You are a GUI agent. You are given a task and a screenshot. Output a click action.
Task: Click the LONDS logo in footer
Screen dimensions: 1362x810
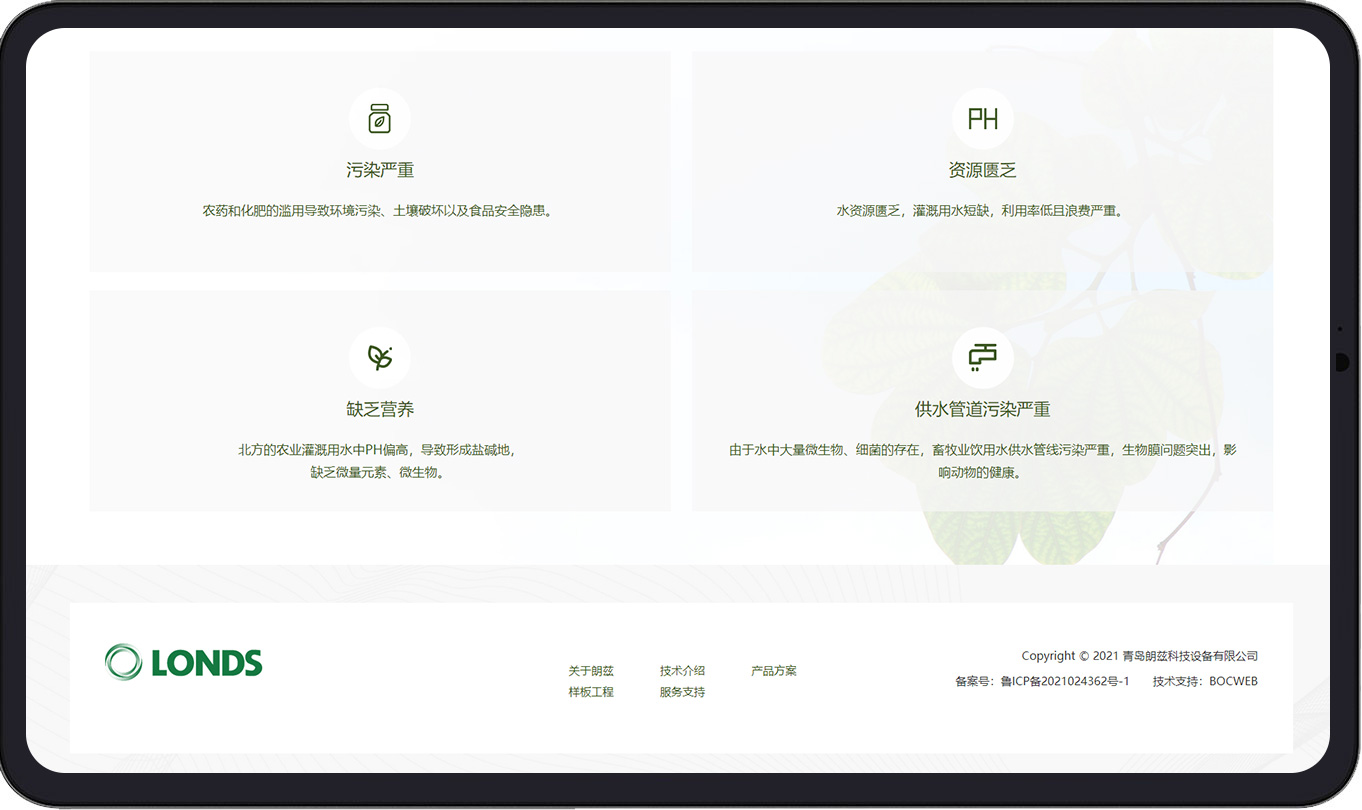(x=183, y=662)
